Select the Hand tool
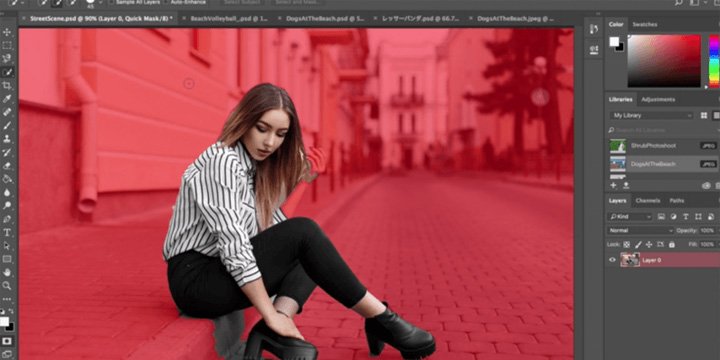Viewport: 720px width, 360px height. [x=7, y=272]
